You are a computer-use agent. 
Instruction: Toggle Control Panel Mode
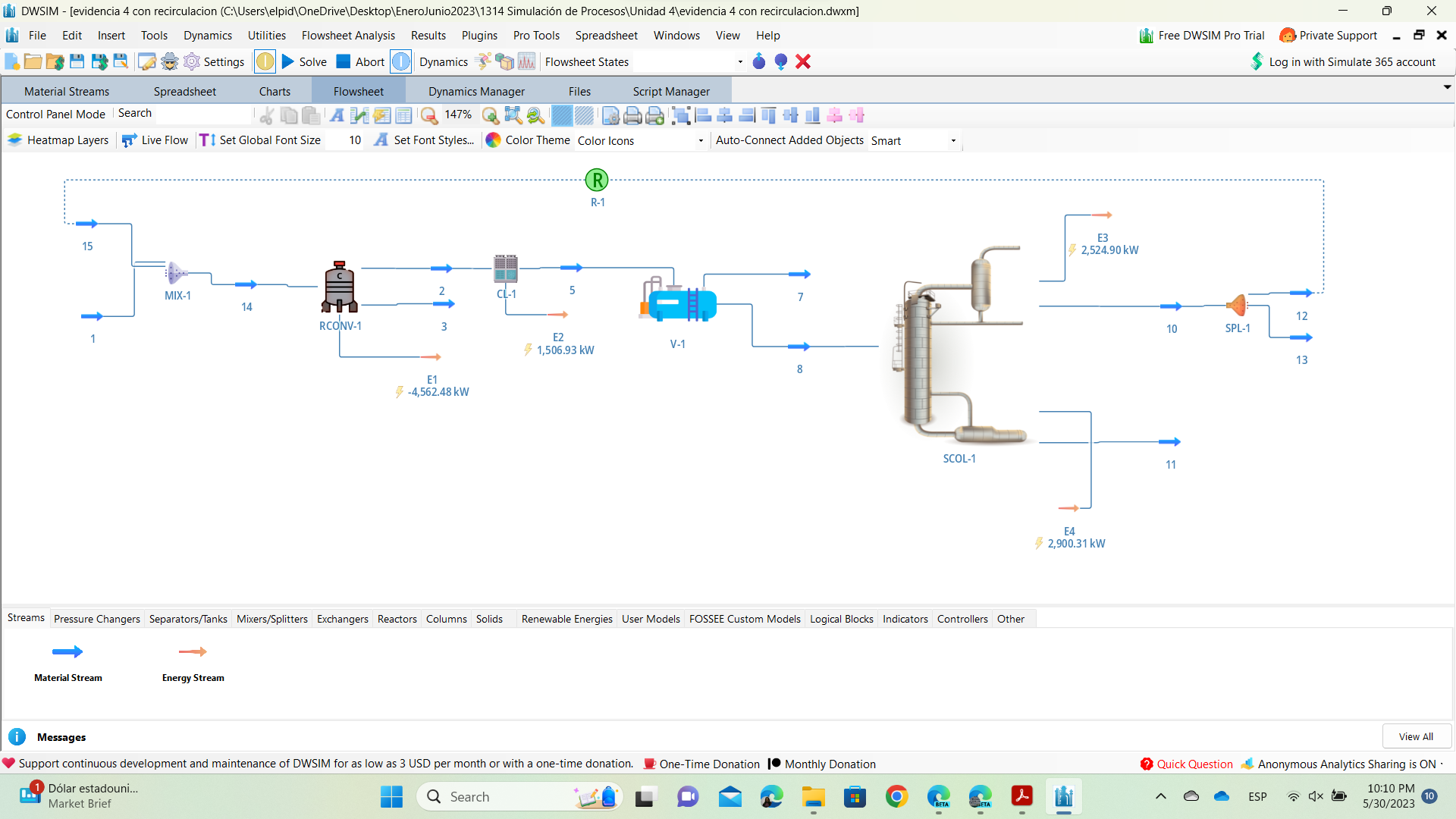(55, 115)
